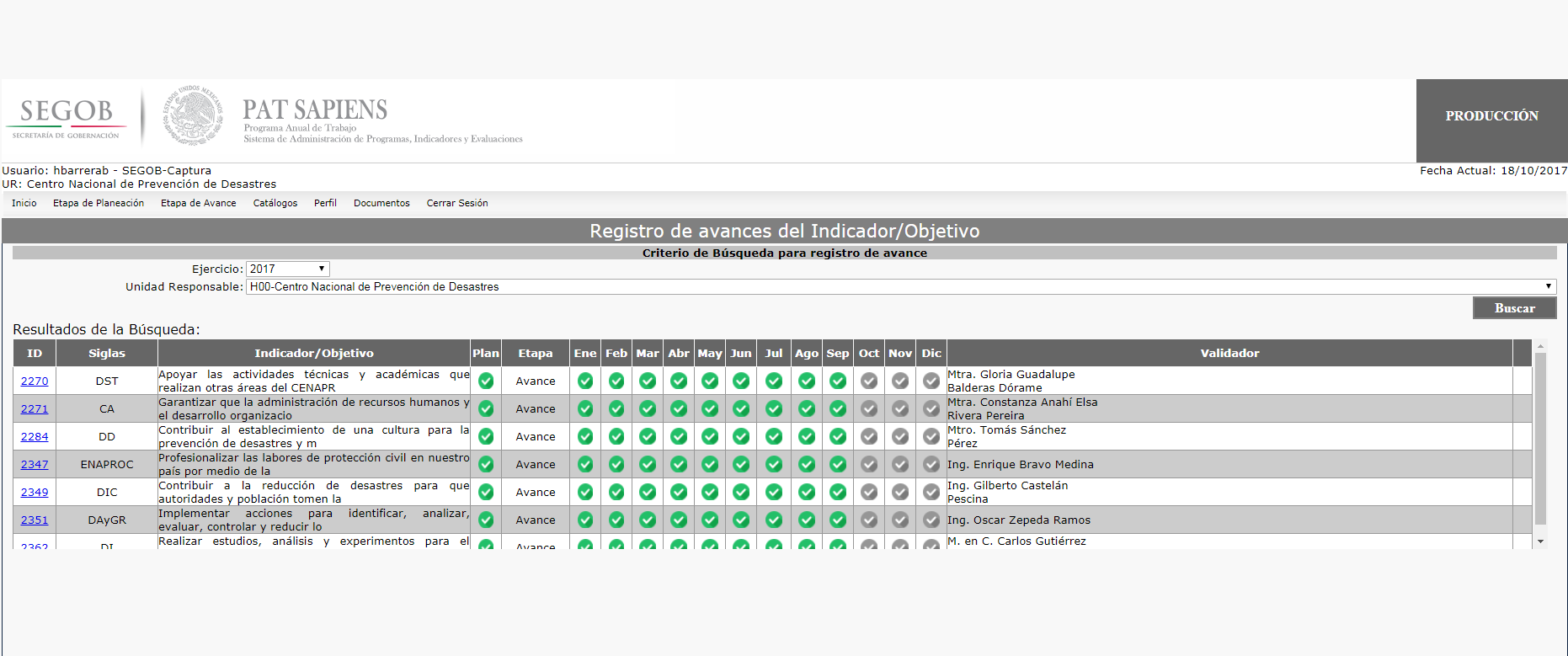Screen dimensions: 1568x656
Task: Click the Feb check icon for row 2284
Action: [616, 436]
